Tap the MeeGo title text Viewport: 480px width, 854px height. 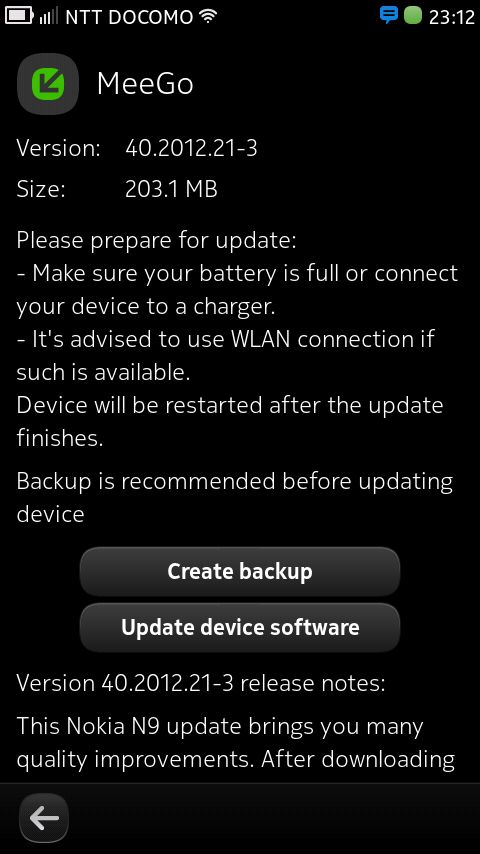tap(145, 84)
